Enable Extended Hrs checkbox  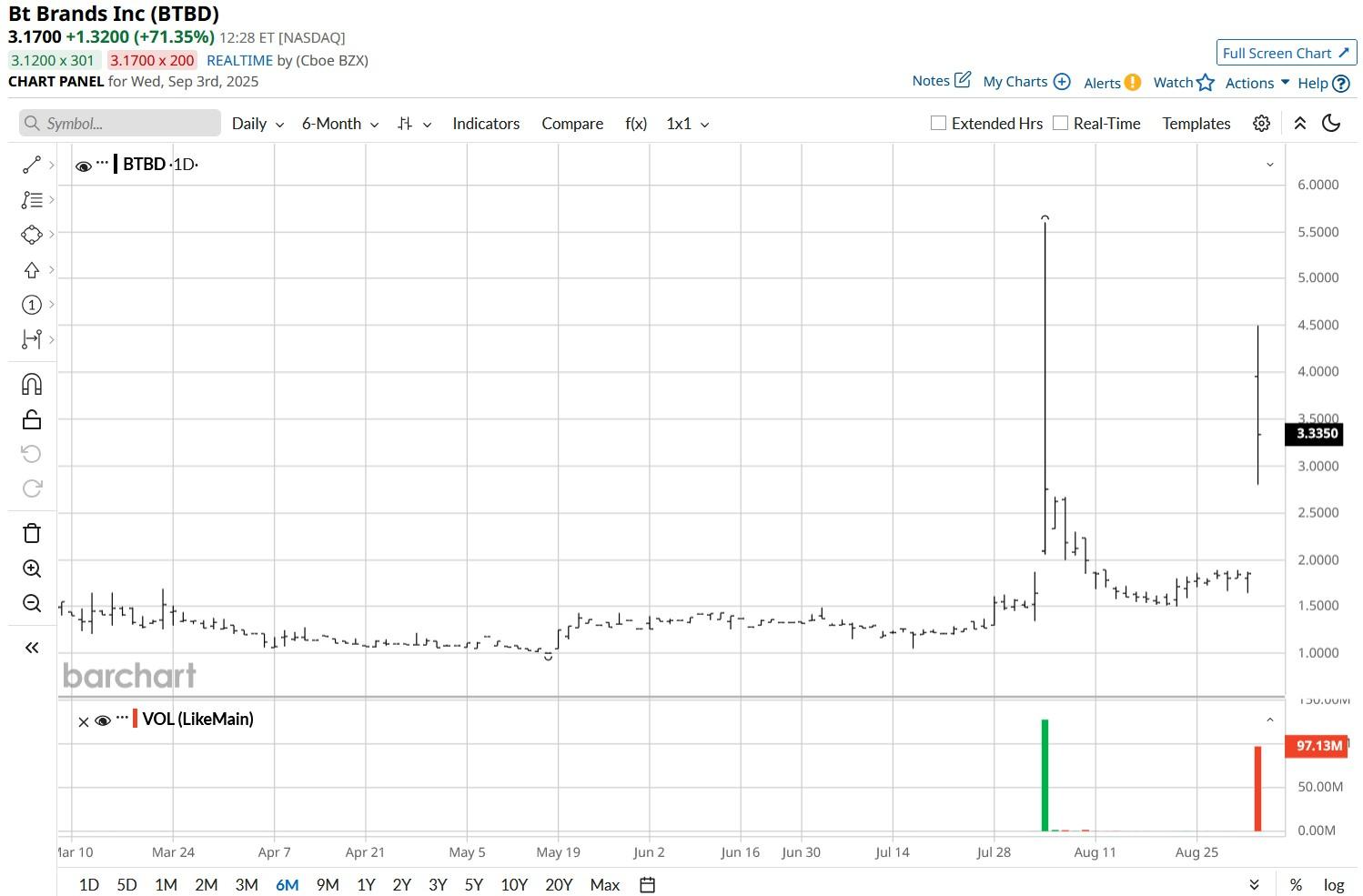938,123
